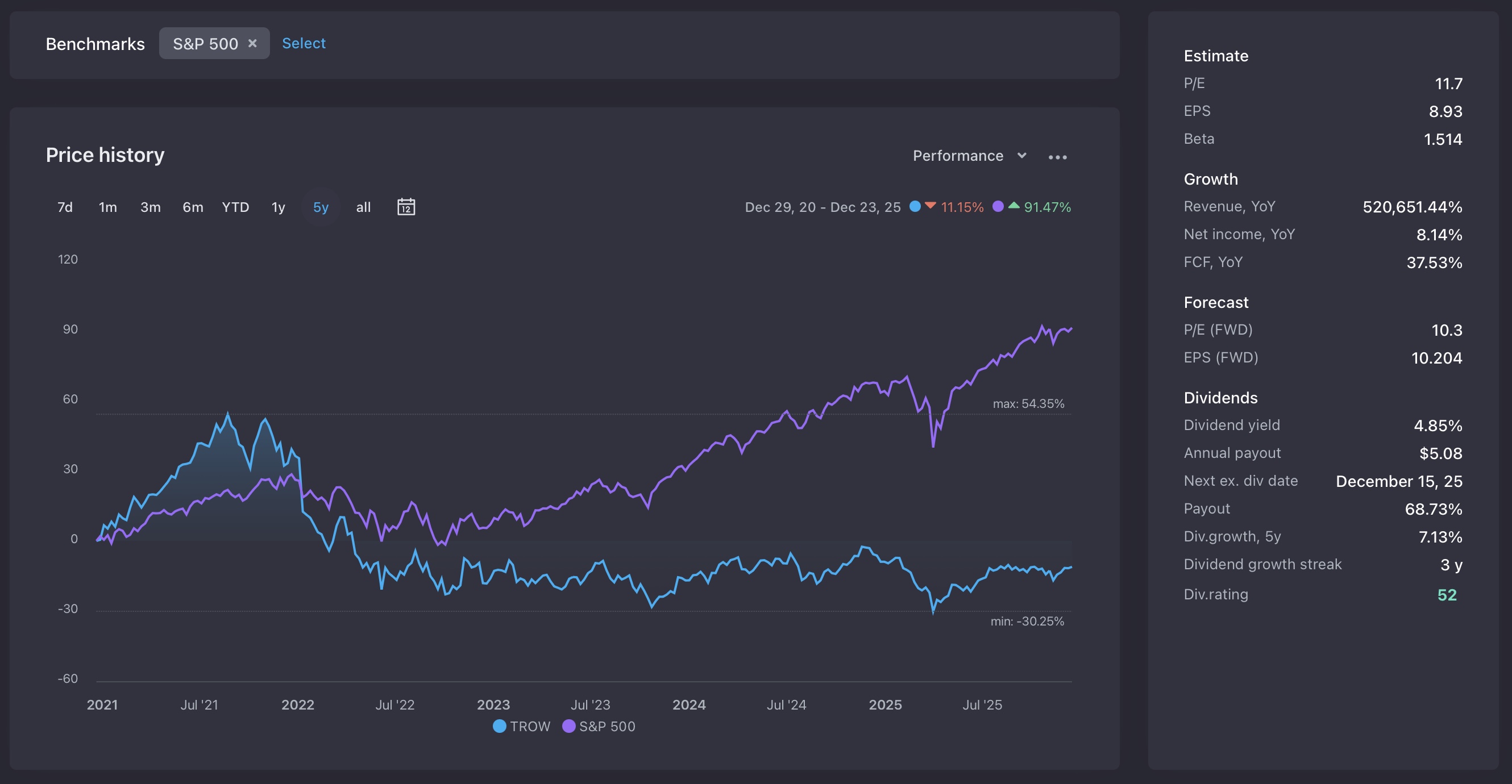Screen dimensions: 1512x784
Task: Click the blue TROW performance dot
Action: click(915, 207)
